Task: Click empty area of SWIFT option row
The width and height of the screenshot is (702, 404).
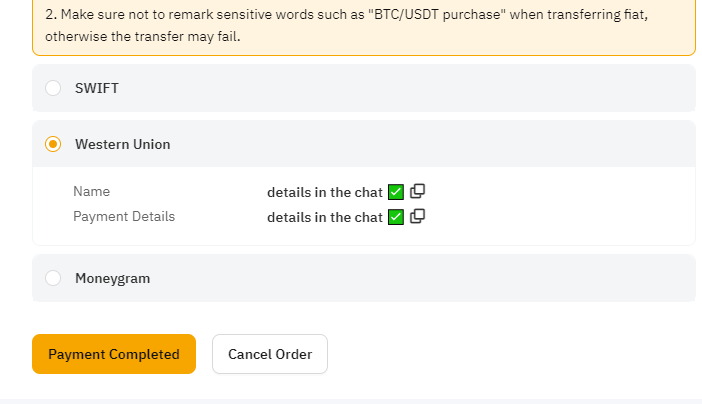Action: click(x=403, y=88)
